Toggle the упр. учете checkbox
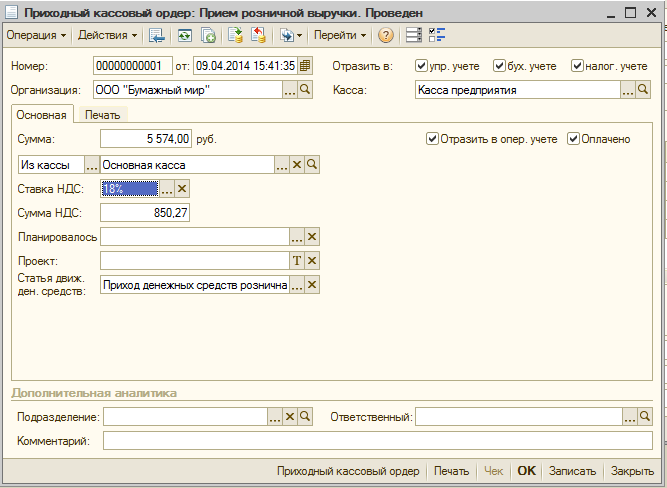667x488 pixels. coord(421,66)
